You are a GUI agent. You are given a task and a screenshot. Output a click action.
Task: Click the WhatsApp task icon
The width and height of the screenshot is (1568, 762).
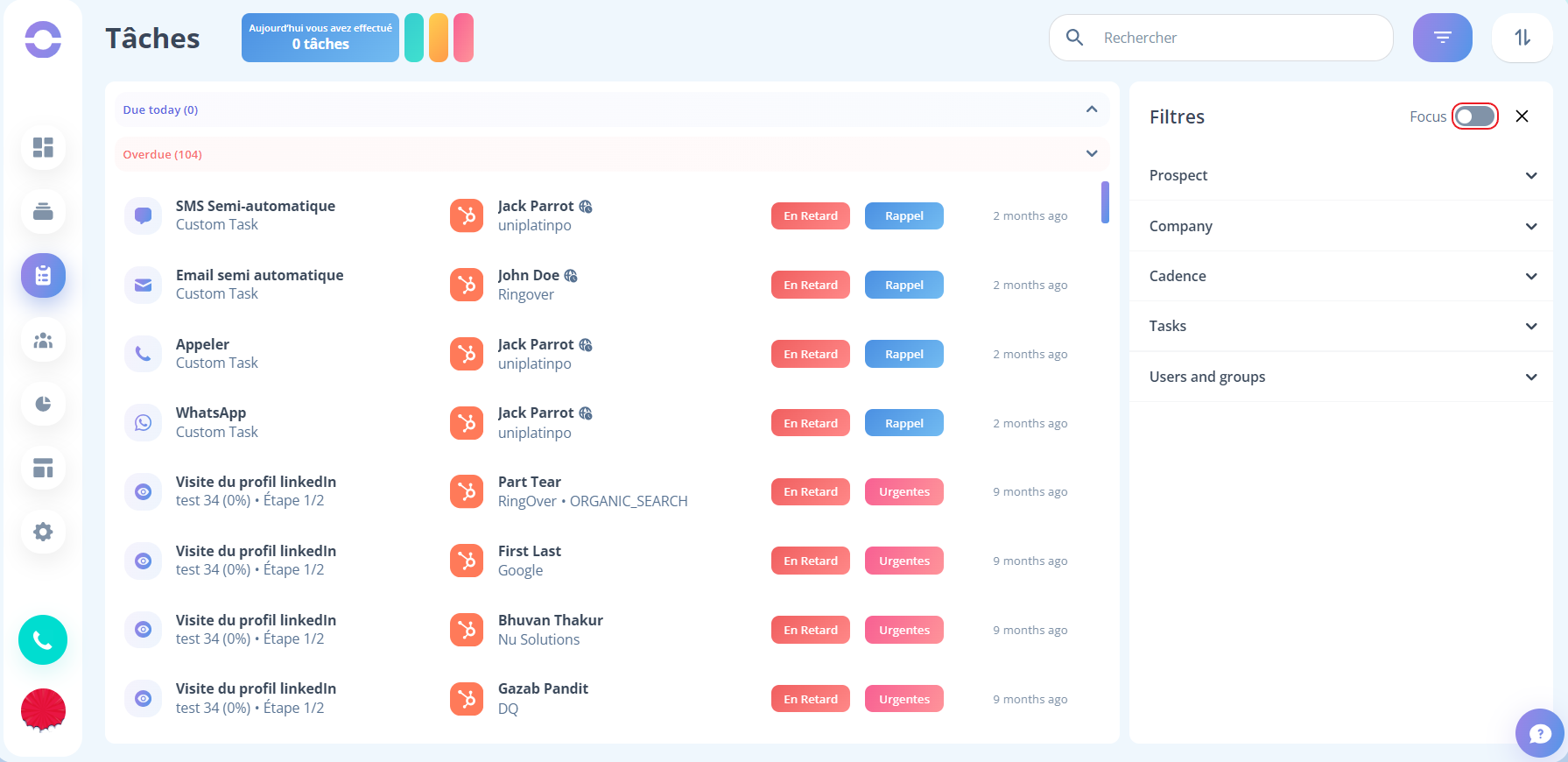coord(144,423)
